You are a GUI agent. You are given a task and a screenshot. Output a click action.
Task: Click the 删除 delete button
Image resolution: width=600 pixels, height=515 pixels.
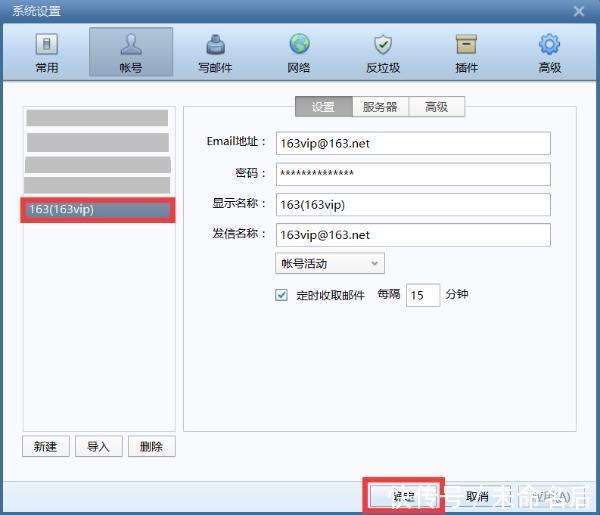coord(152,446)
